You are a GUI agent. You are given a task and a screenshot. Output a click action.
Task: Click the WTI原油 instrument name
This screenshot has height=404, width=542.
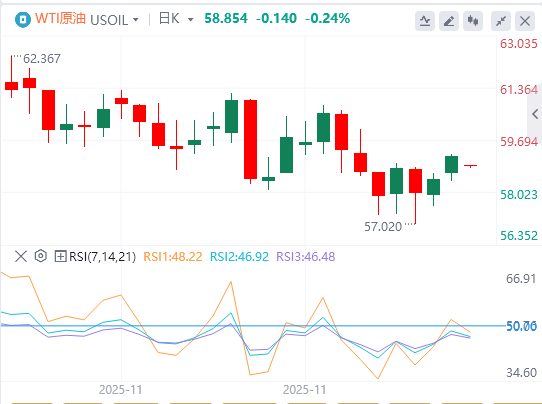[x=60, y=18]
